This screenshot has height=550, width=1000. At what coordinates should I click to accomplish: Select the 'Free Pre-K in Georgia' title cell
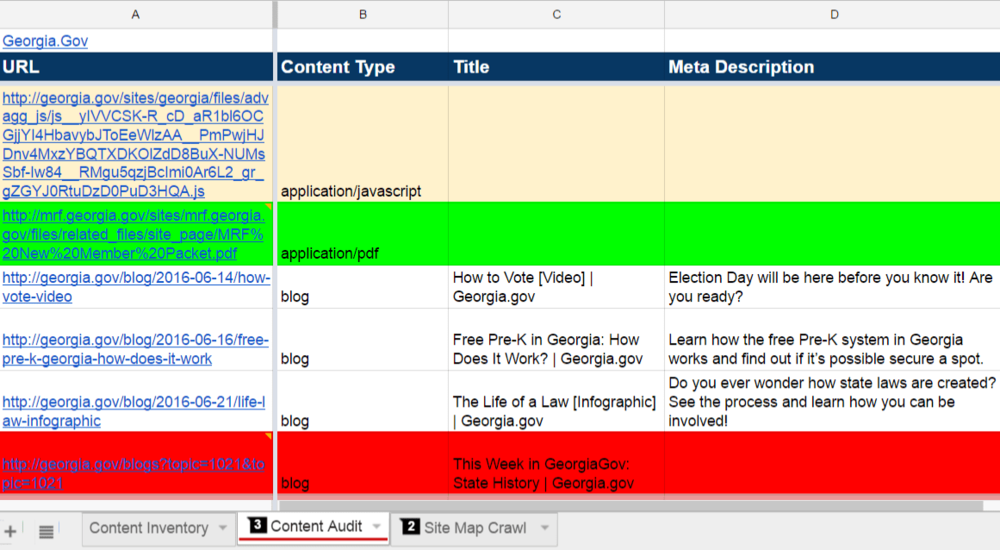[556, 339]
